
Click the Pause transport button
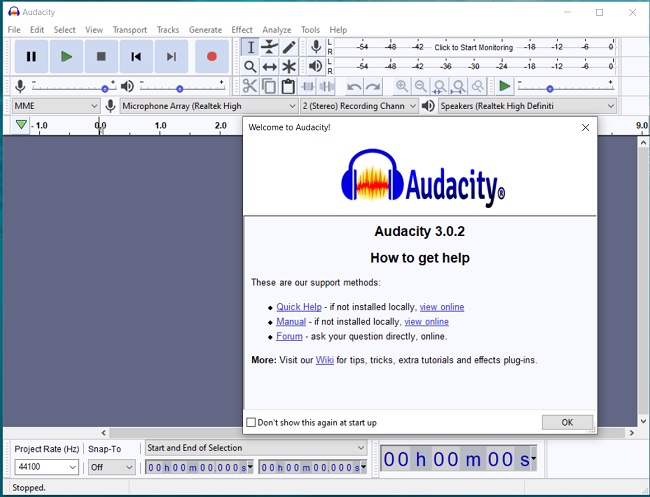click(x=31, y=56)
